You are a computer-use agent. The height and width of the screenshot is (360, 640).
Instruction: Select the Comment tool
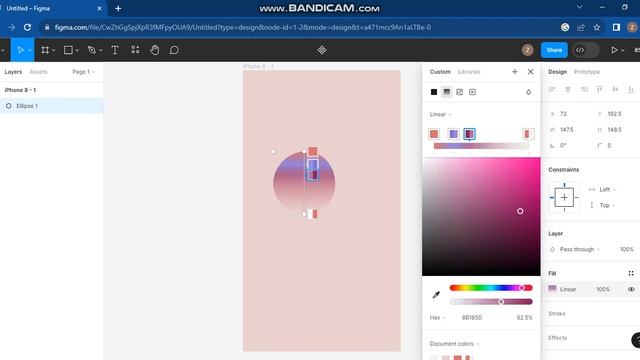[x=174, y=50]
